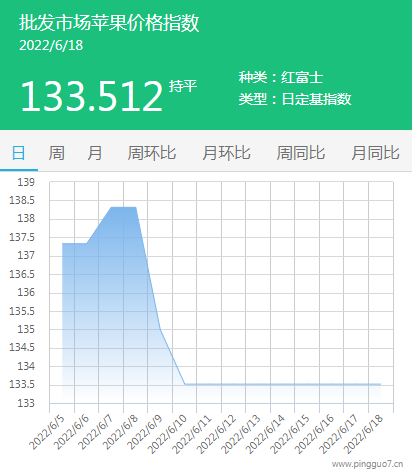The image size is (412, 476).
Task: Open the 月环比 tab
Action: point(226,153)
